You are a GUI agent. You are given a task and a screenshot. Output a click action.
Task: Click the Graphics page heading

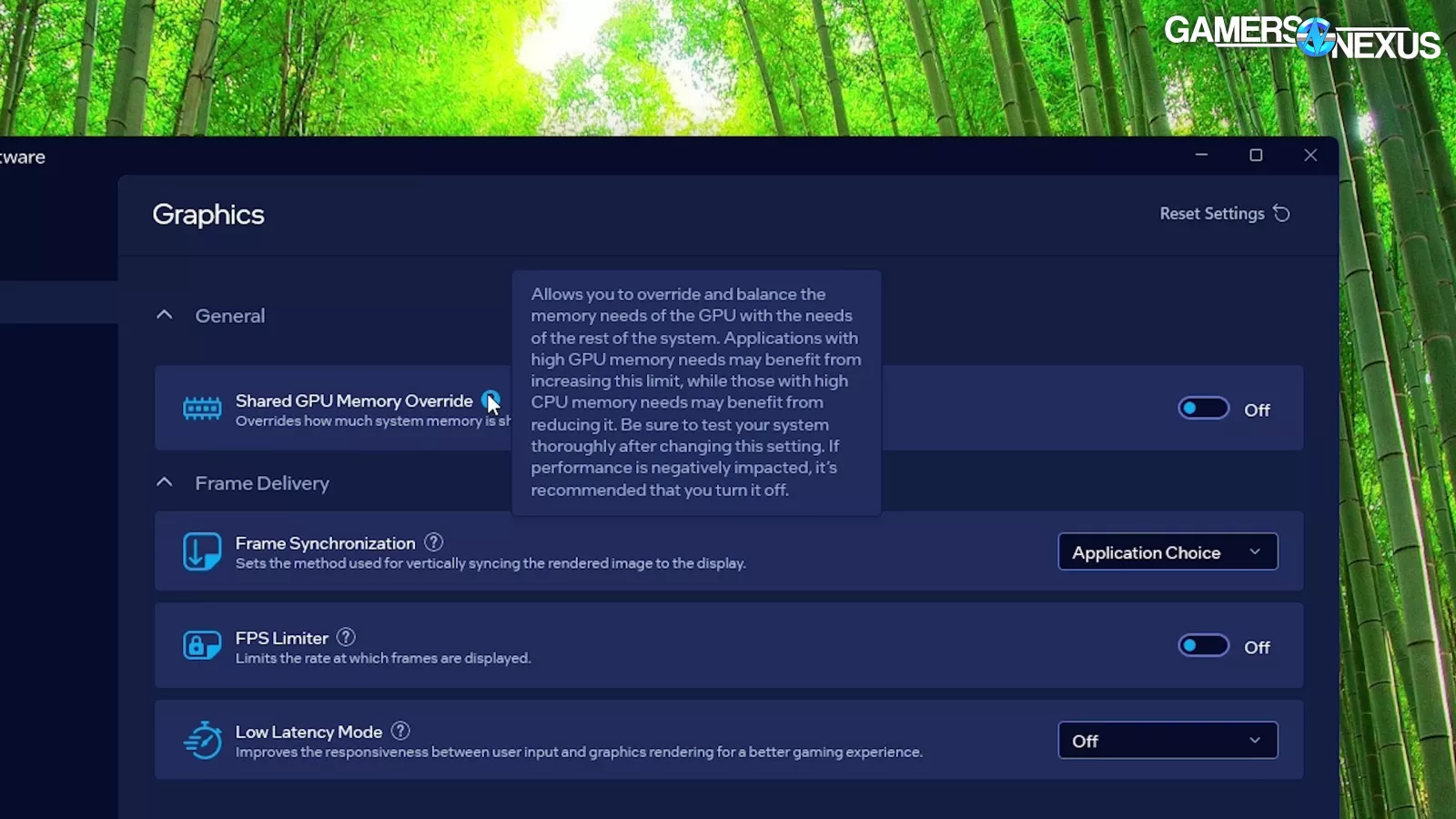(x=207, y=215)
